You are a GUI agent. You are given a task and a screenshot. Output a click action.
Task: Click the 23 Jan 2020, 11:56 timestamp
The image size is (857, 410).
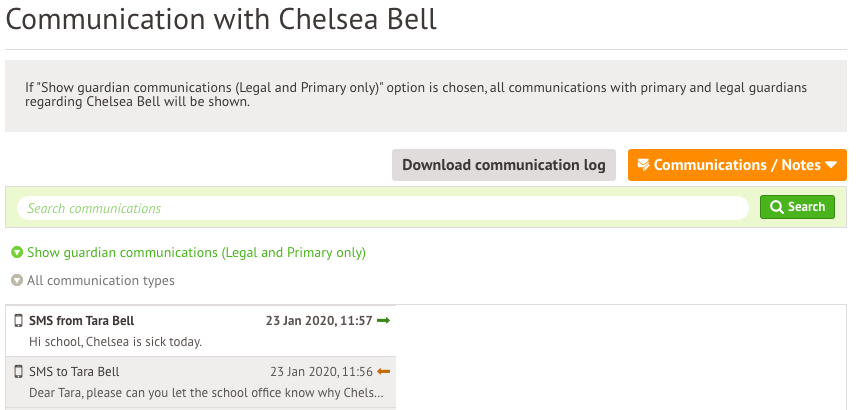click(321, 372)
